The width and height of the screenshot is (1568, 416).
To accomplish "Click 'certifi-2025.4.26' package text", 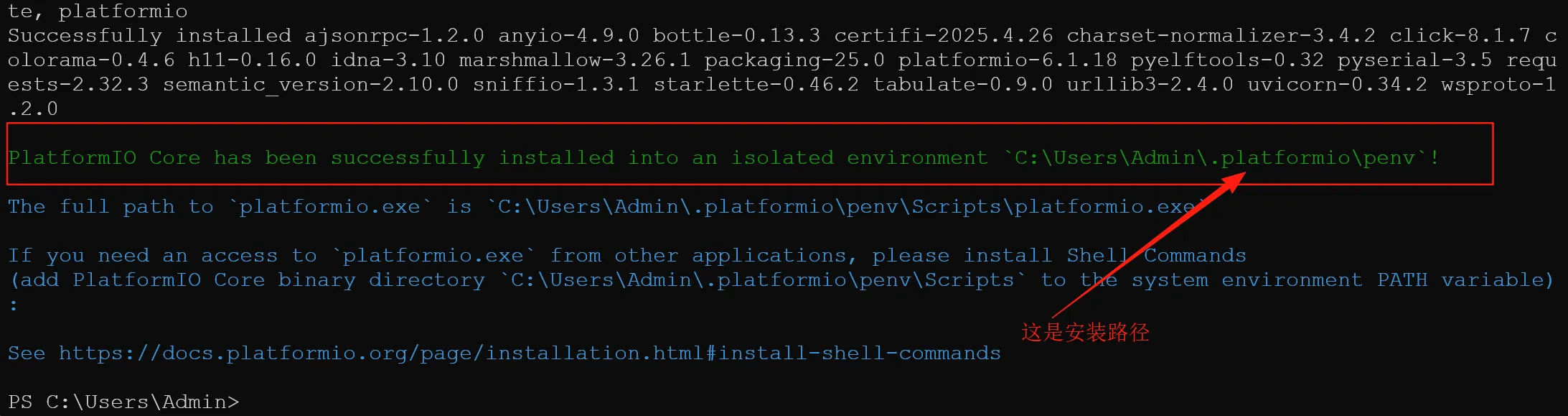I will tap(944, 35).
